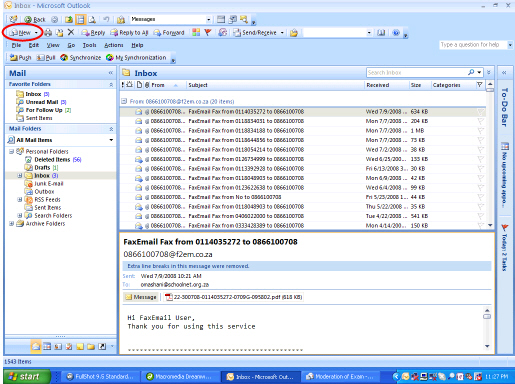Expand the To-Do Bar chevron
Screen dimensions: 515x384
pyautogui.click(x=504, y=72)
